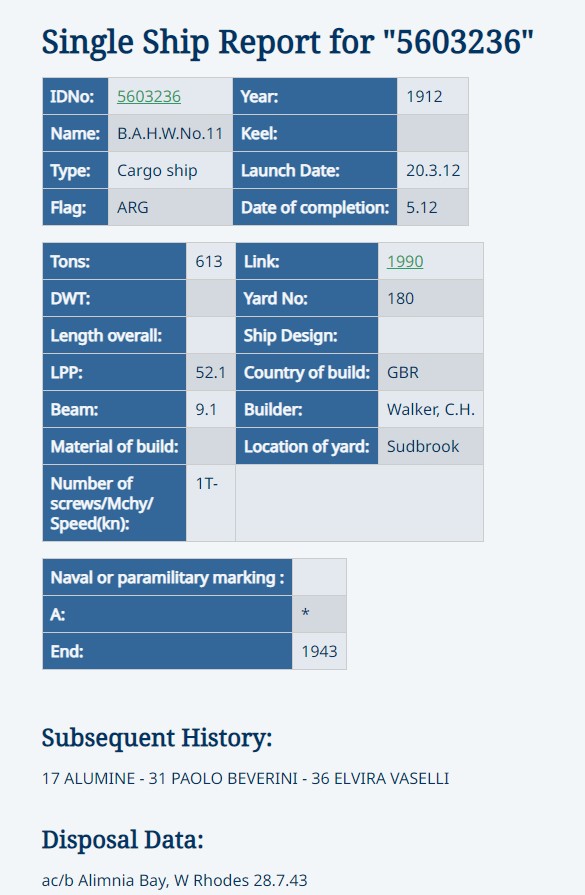
Task: Click the Beam value 9.1
Action: pos(206,410)
